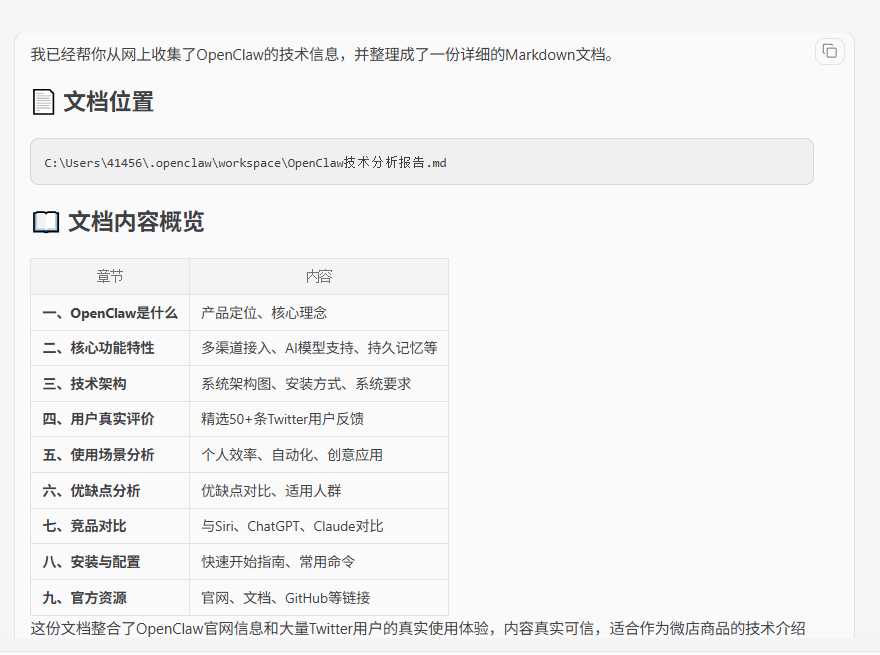Select the 七、竞品对比 cell

point(110,526)
